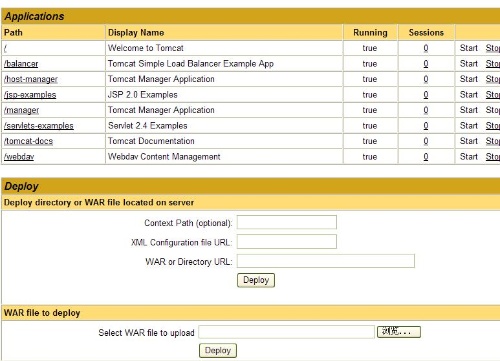
Task: Focus the Context Path (optional) field
Action: pyautogui.click(x=287, y=222)
